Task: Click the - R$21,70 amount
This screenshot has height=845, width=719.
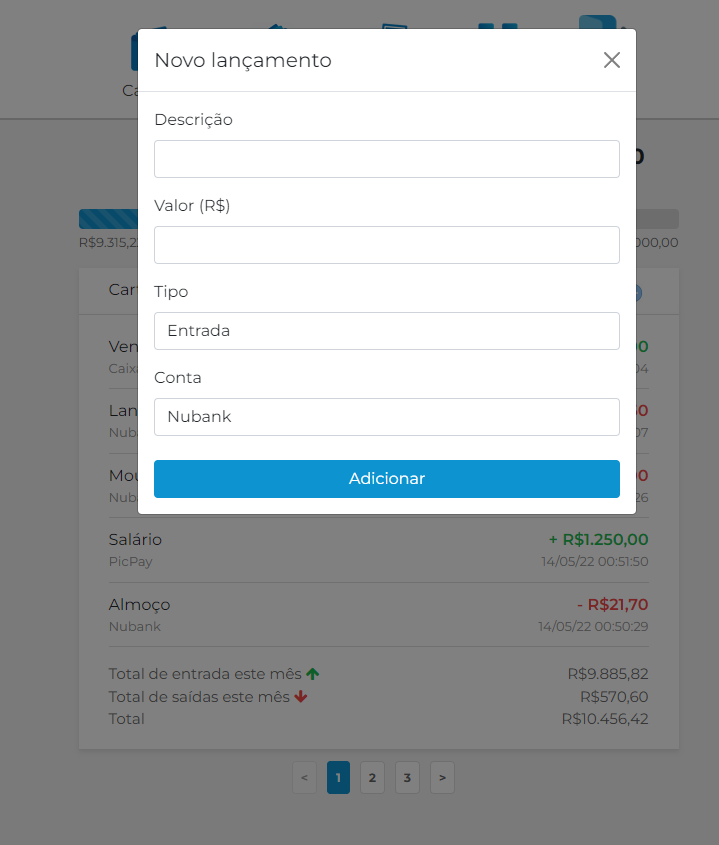Action: pyautogui.click(x=612, y=605)
